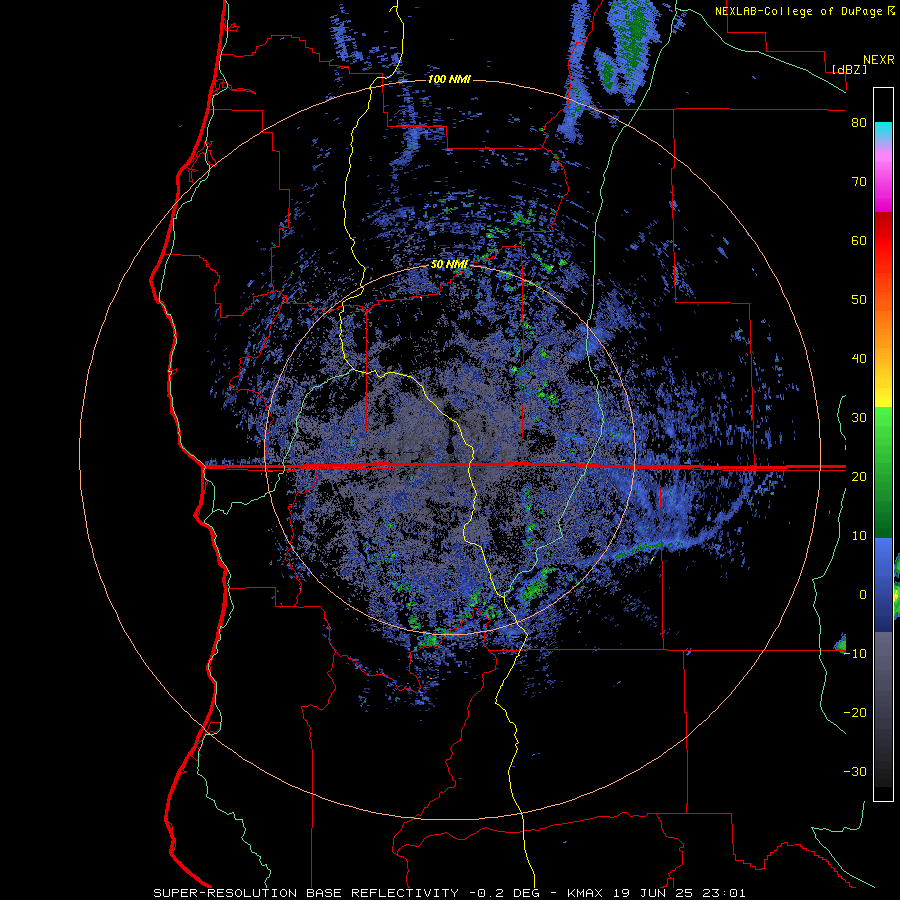
Task: Click the 0 value on the dBZ scale
Action: [x=863, y=595]
